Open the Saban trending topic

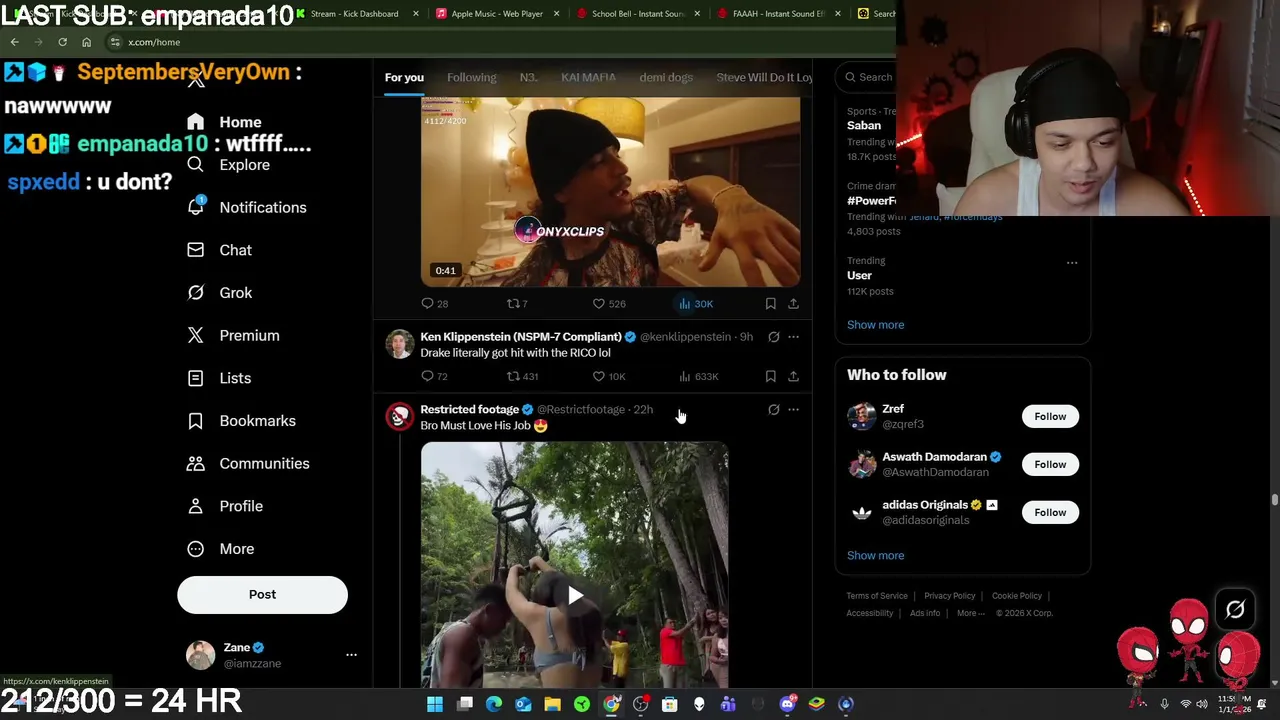pyautogui.click(x=864, y=125)
